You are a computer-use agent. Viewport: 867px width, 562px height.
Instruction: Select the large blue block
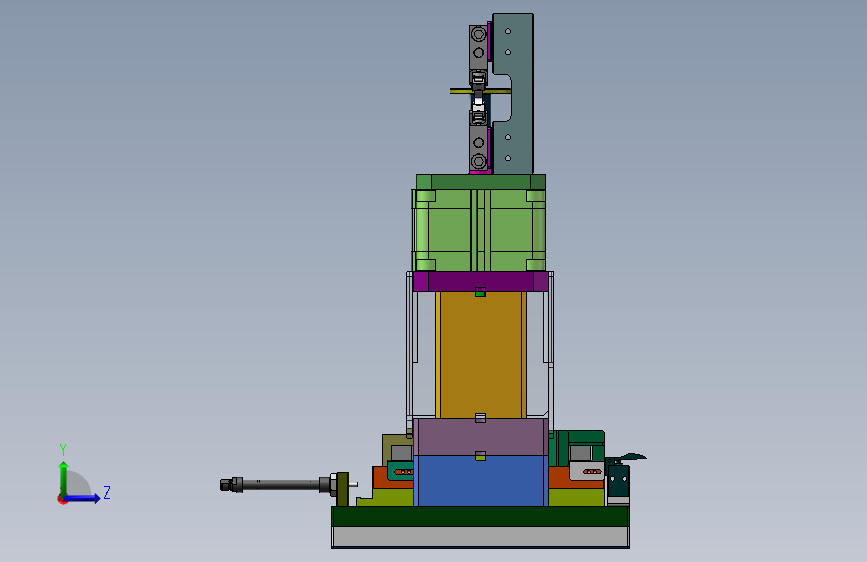pos(480,481)
